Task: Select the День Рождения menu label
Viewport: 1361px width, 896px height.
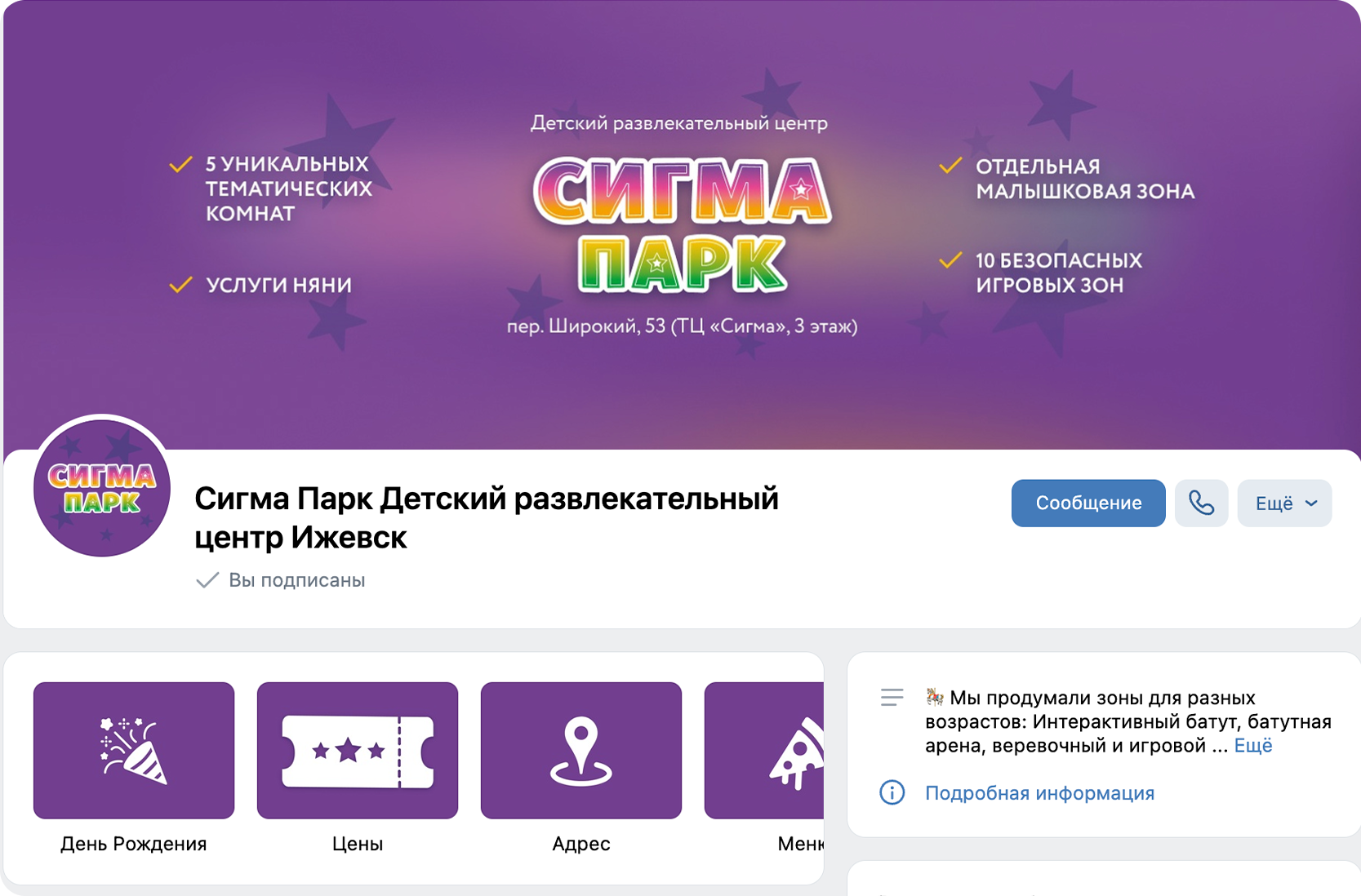Action: click(134, 844)
